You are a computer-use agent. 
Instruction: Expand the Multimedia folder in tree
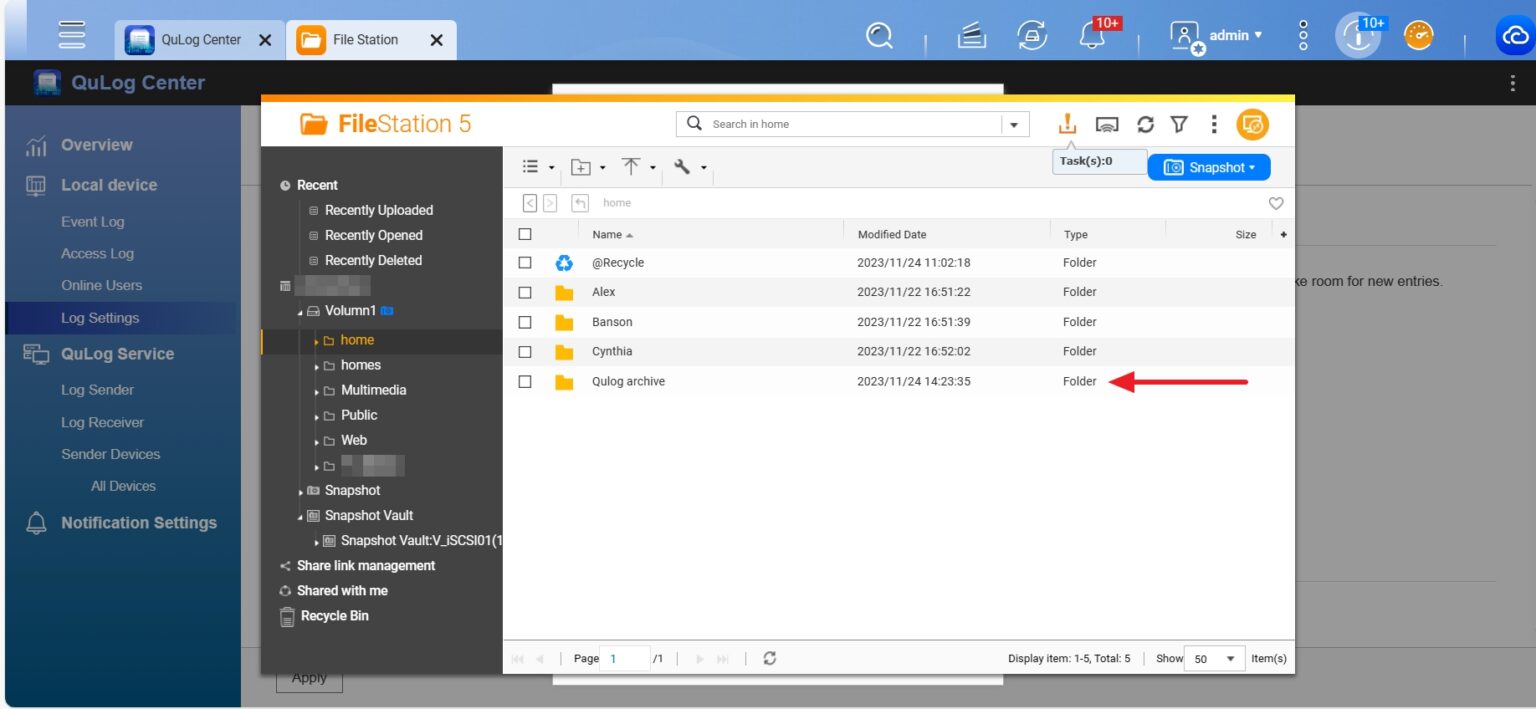(317, 391)
